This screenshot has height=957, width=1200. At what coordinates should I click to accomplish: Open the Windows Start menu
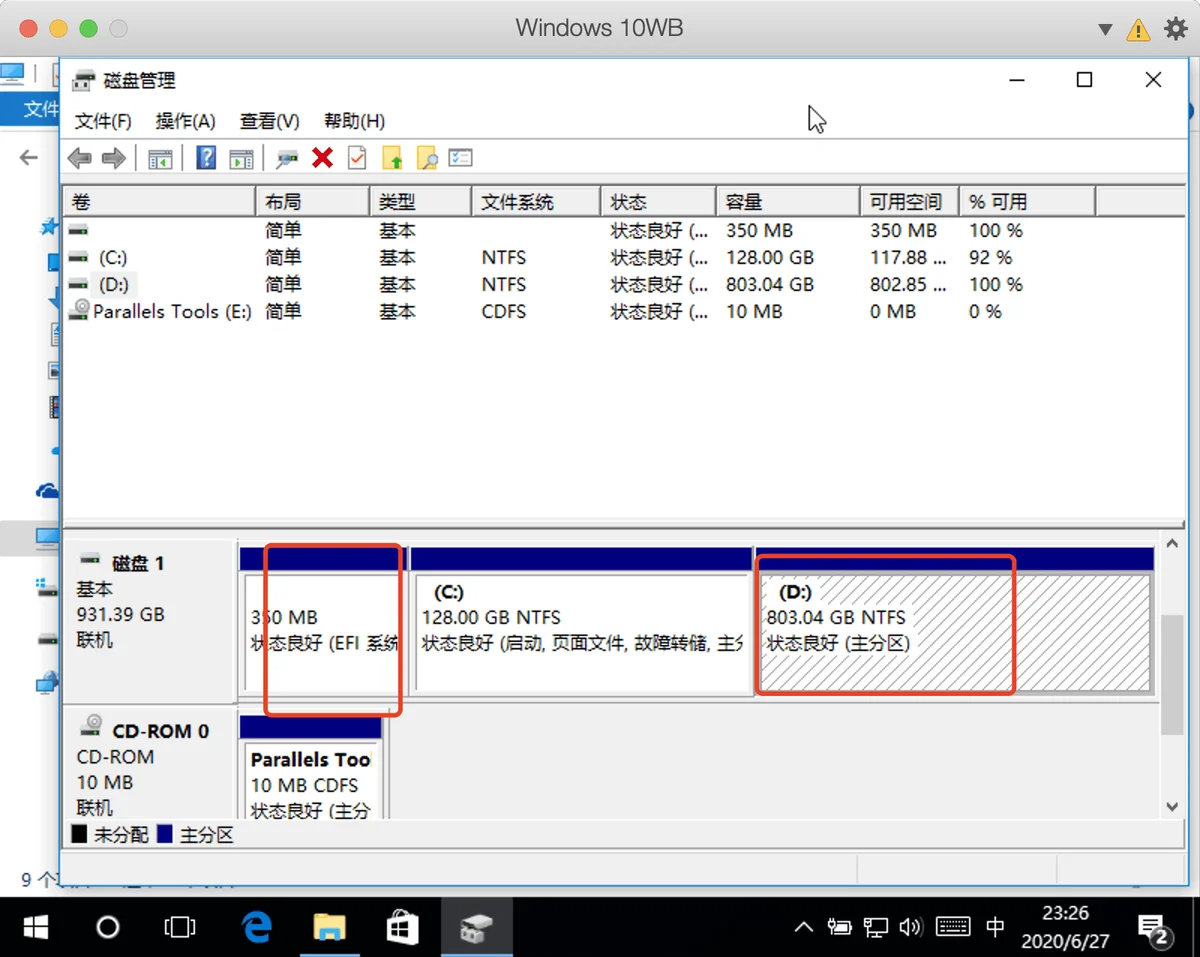(36, 928)
